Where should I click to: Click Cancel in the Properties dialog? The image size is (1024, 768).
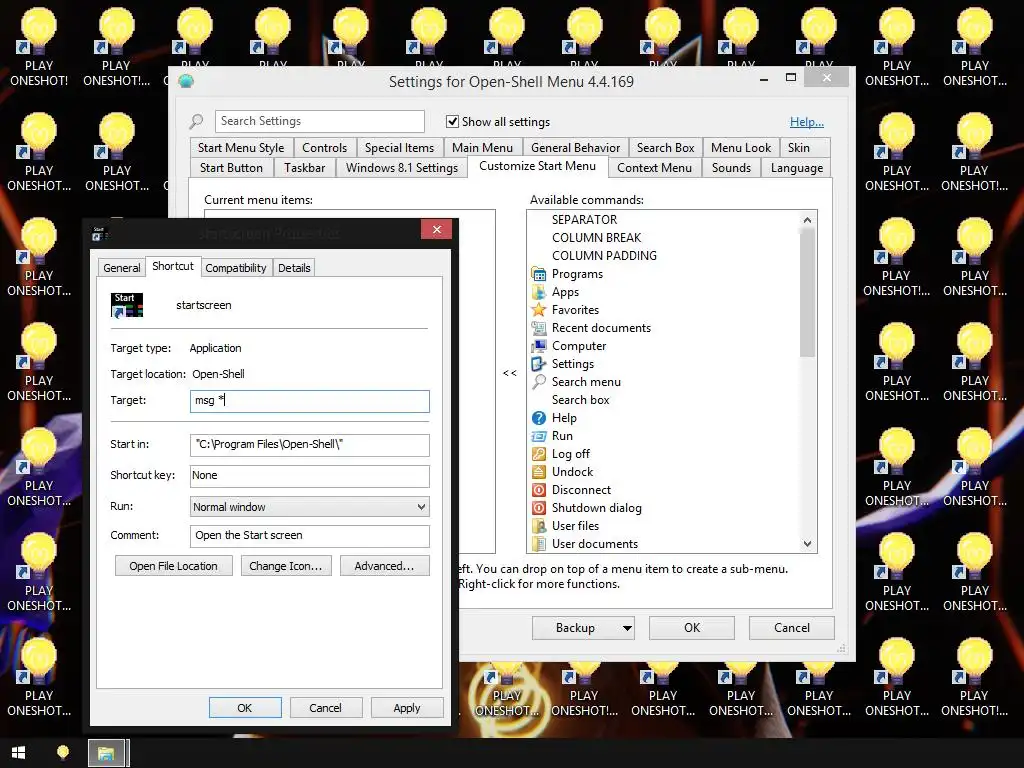pyautogui.click(x=325, y=708)
